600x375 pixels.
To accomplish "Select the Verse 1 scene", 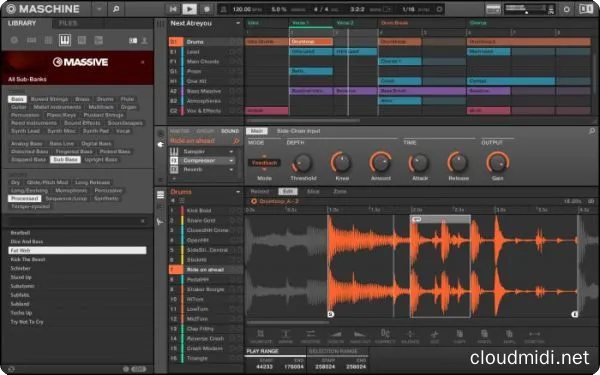I will 300,23.
